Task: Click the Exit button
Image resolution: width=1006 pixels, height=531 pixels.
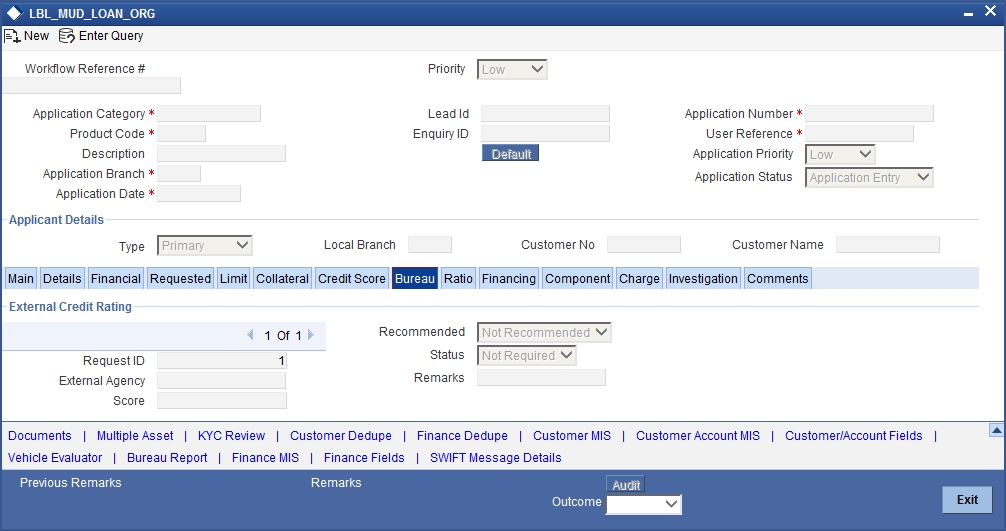Action: tap(967, 500)
